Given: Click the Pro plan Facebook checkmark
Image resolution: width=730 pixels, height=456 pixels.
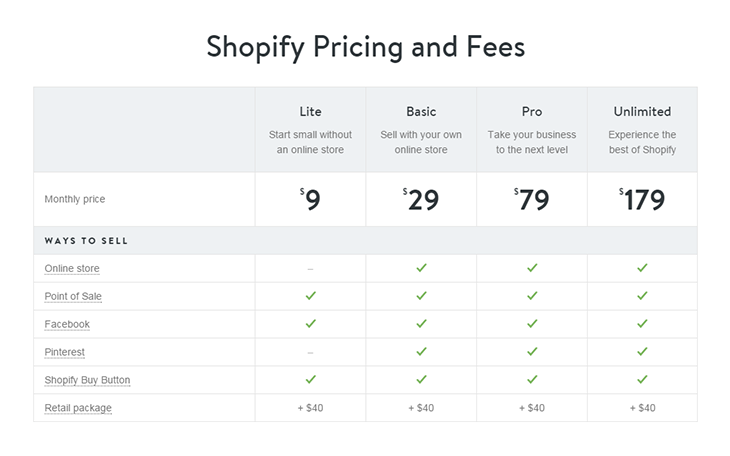Looking at the screenshot, I should coord(532,324).
